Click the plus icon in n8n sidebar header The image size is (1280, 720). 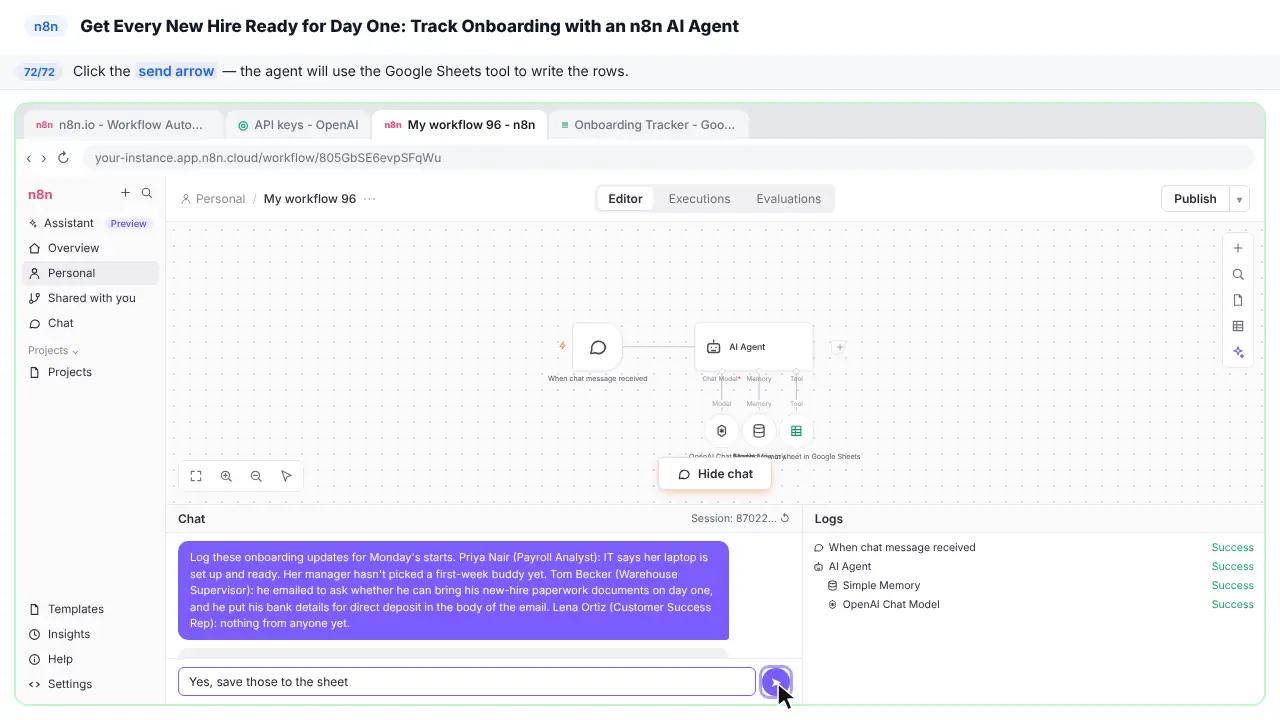(x=125, y=193)
